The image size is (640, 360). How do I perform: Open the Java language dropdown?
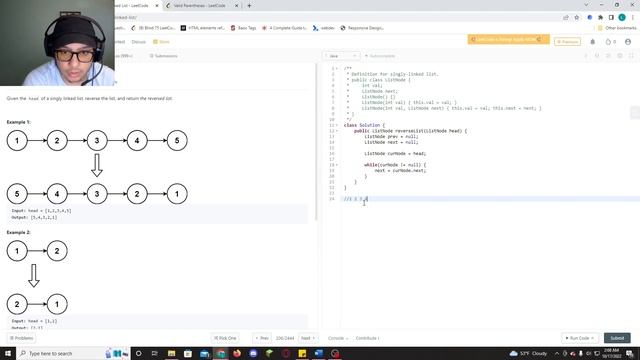(x=341, y=56)
